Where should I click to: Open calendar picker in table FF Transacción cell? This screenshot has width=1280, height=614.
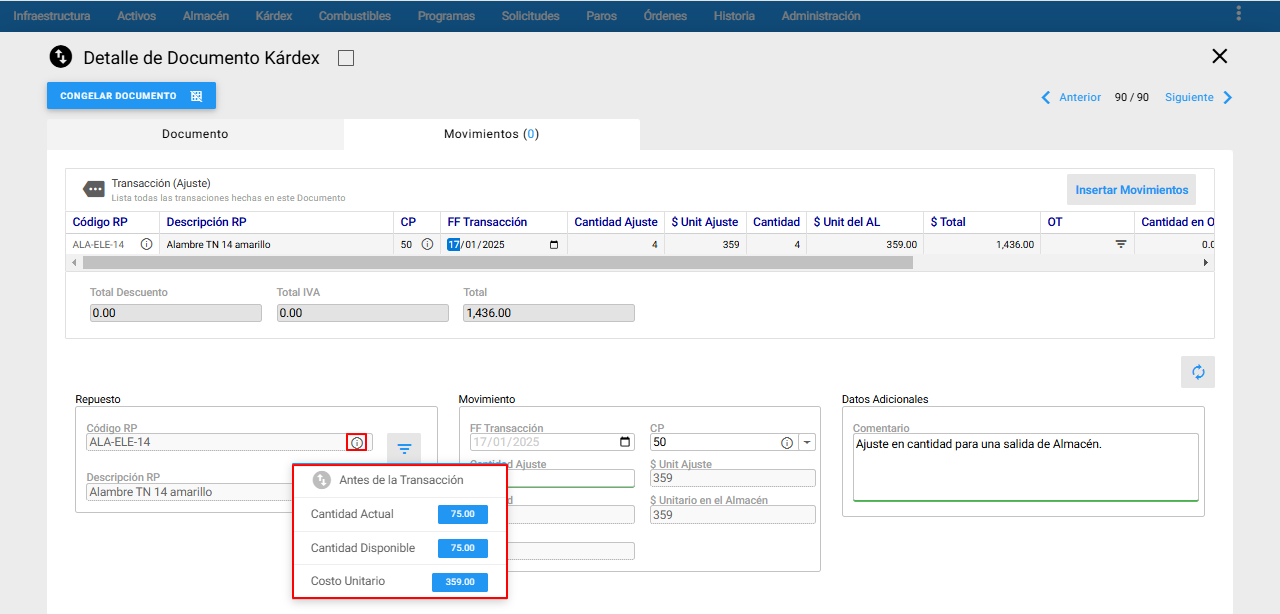click(x=554, y=244)
